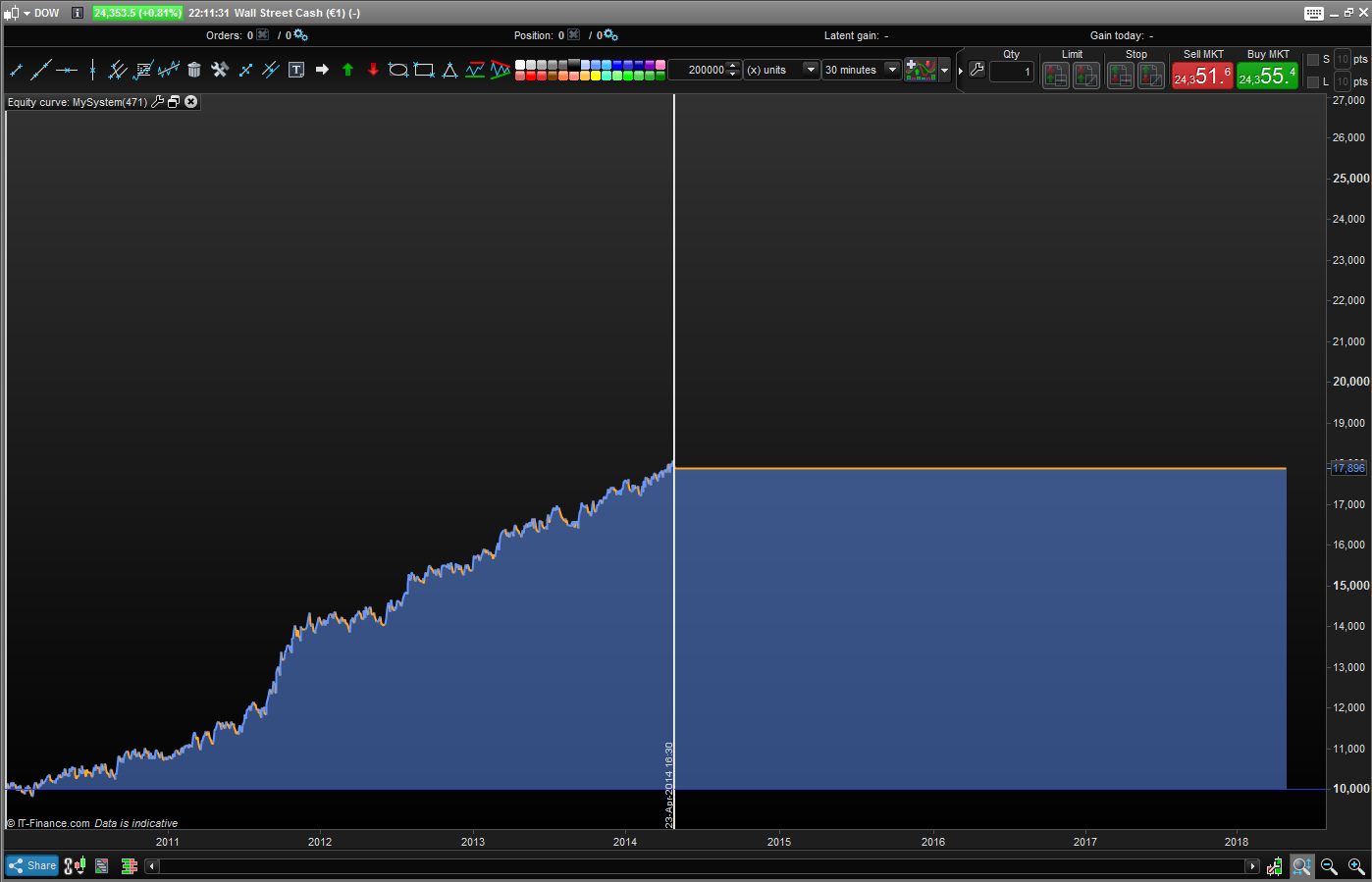Select the horizontal line tool
Viewport: 1372px width, 882px height.
(67, 70)
